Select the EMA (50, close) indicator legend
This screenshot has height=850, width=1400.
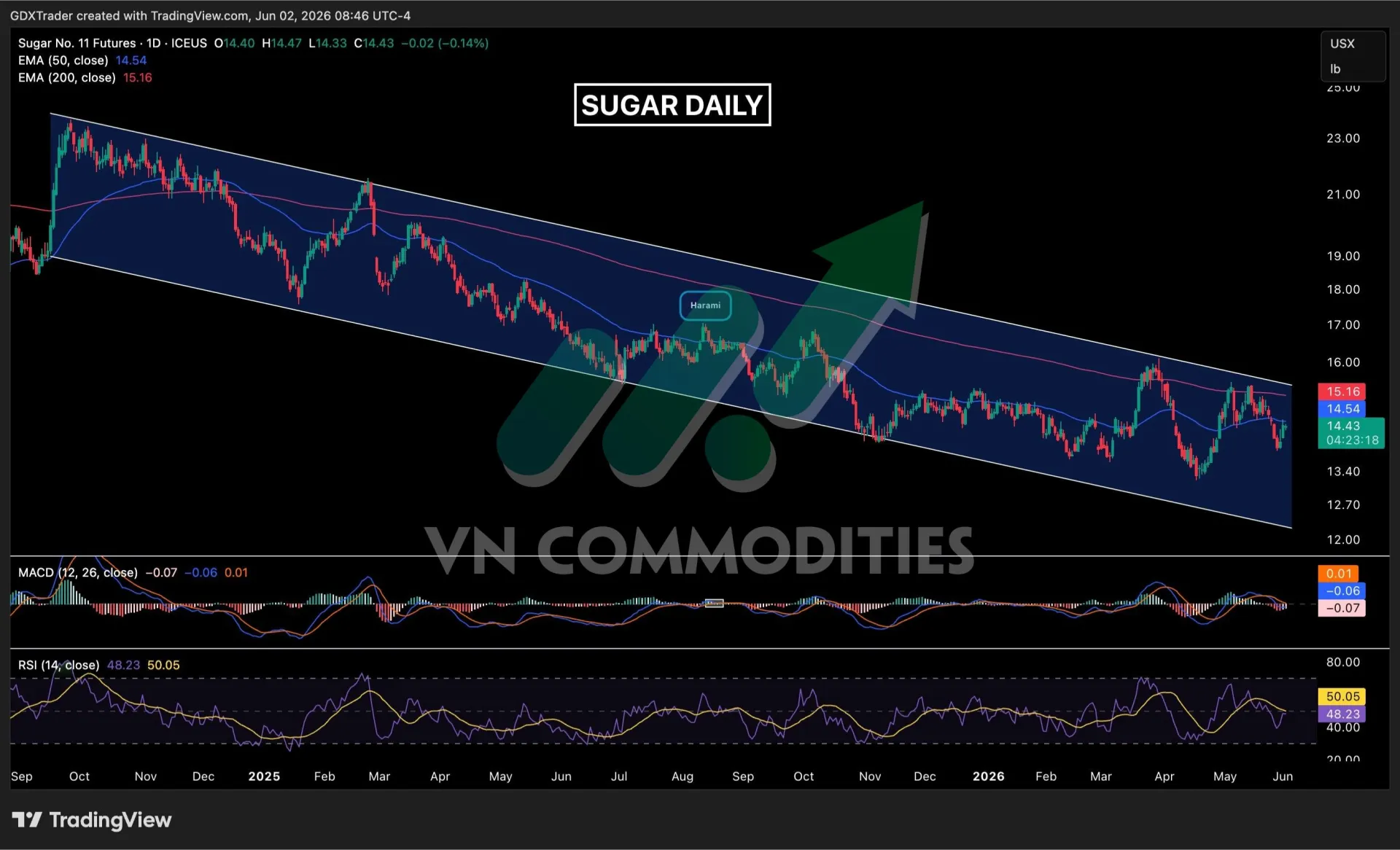(x=63, y=61)
